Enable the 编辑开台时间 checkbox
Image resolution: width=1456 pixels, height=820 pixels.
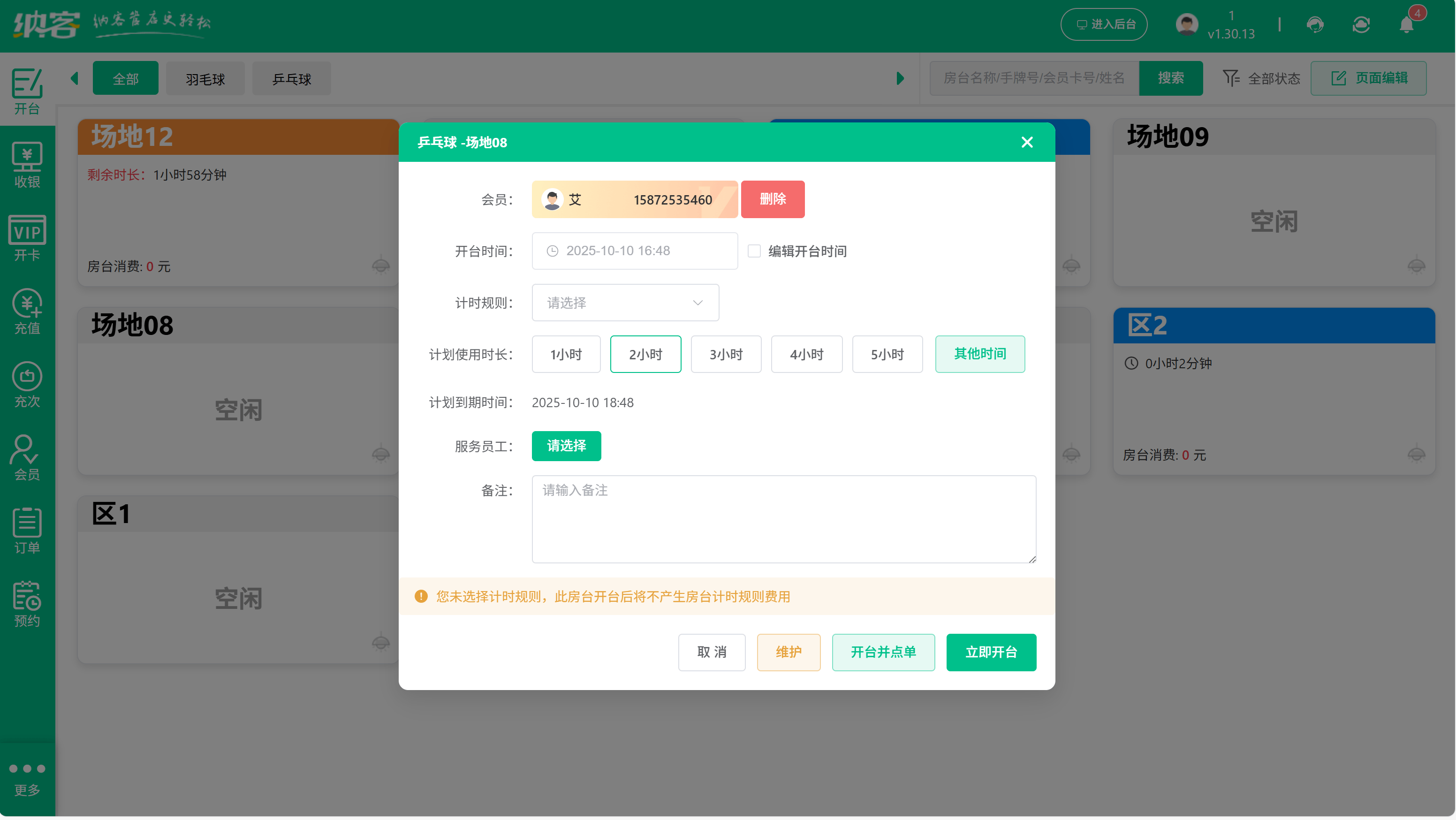(x=754, y=251)
